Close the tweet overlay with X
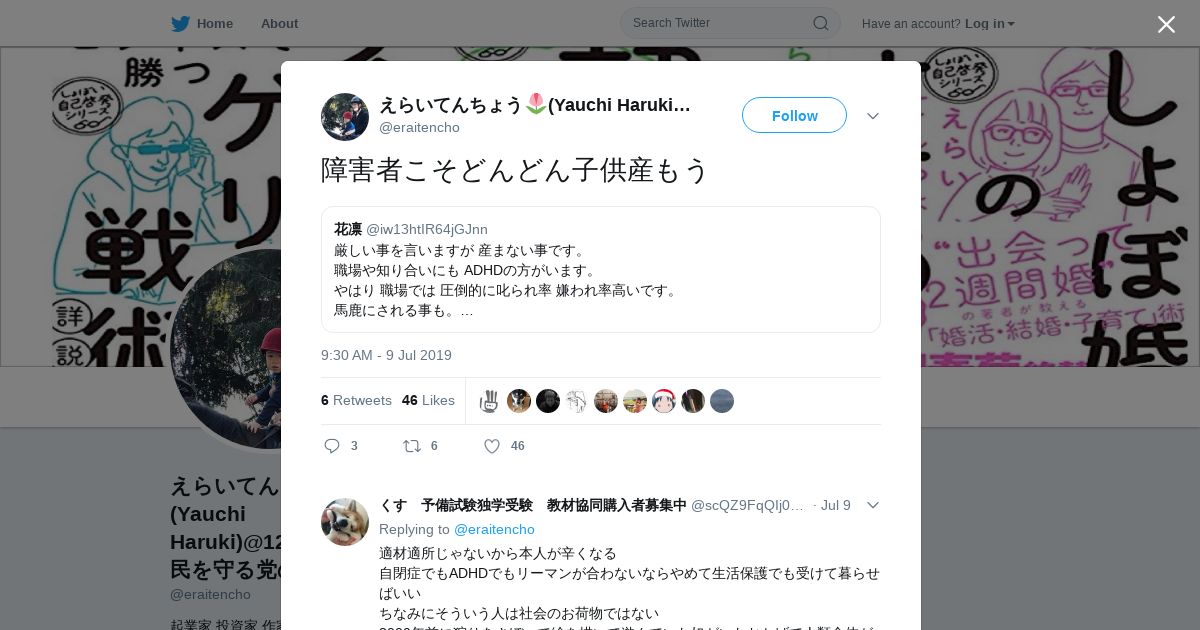 pos(1166,24)
